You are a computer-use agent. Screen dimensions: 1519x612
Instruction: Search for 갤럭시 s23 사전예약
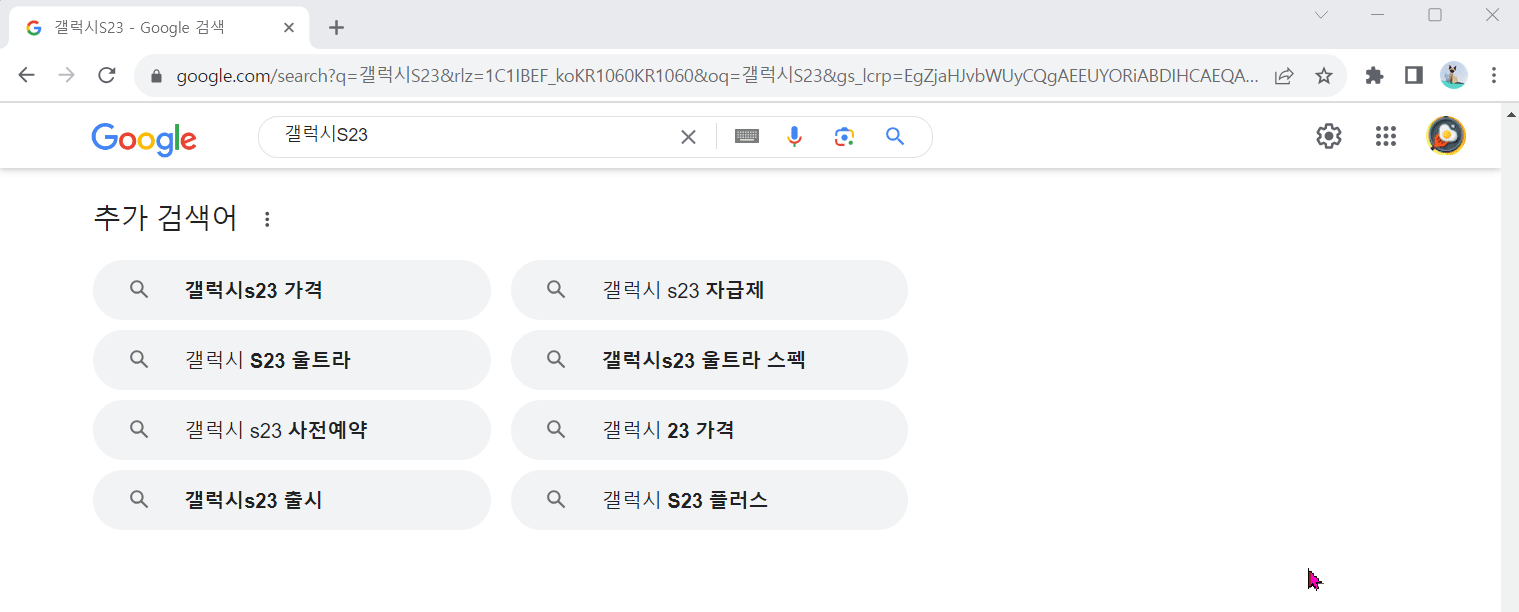click(x=292, y=430)
